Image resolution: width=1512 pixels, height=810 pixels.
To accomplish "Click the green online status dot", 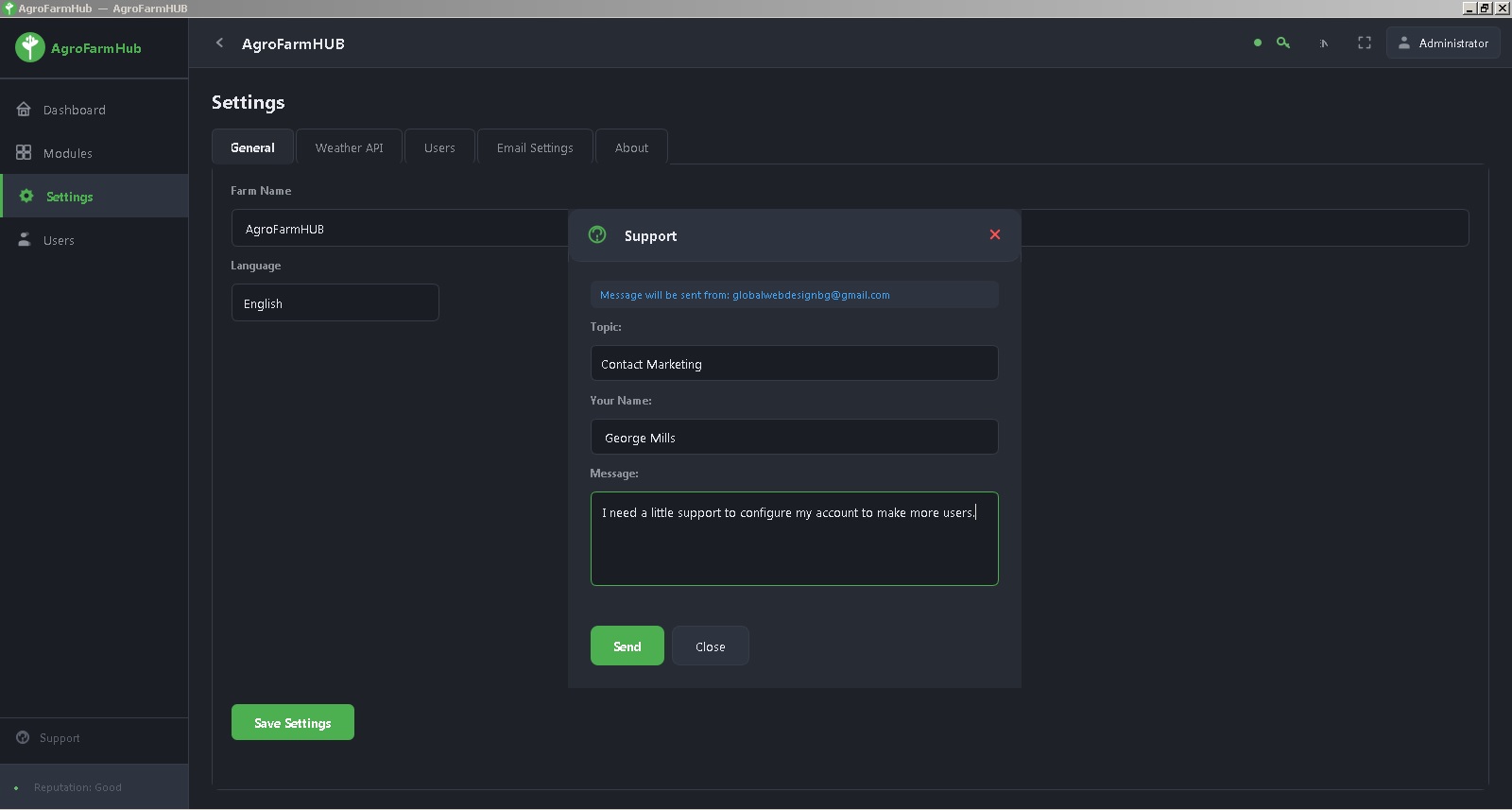I will (x=1257, y=43).
